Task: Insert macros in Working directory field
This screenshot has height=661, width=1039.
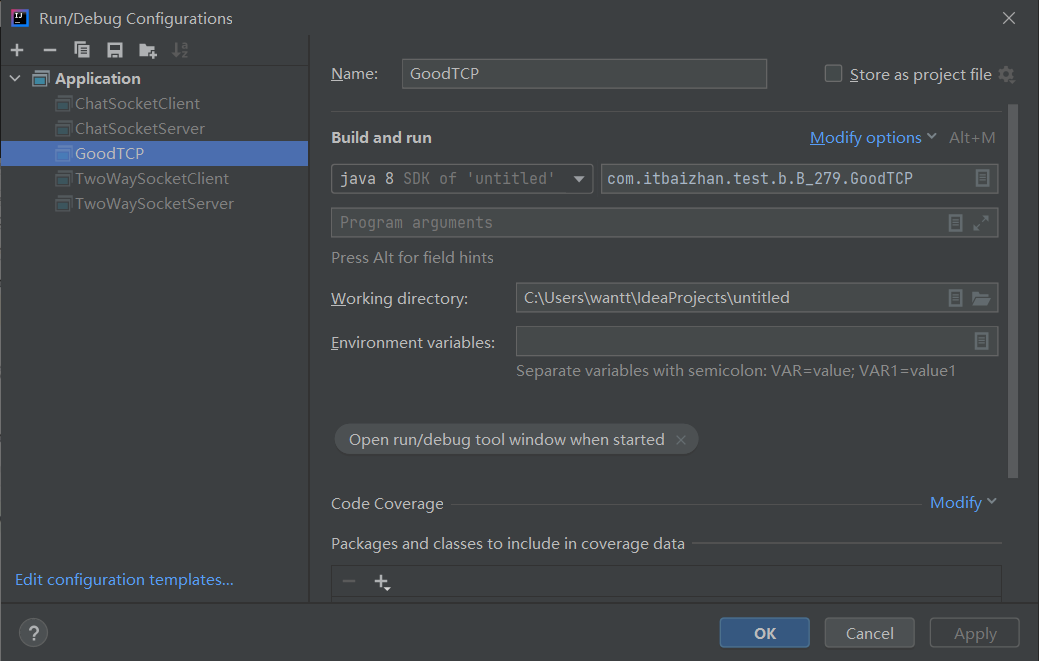Action: [955, 298]
